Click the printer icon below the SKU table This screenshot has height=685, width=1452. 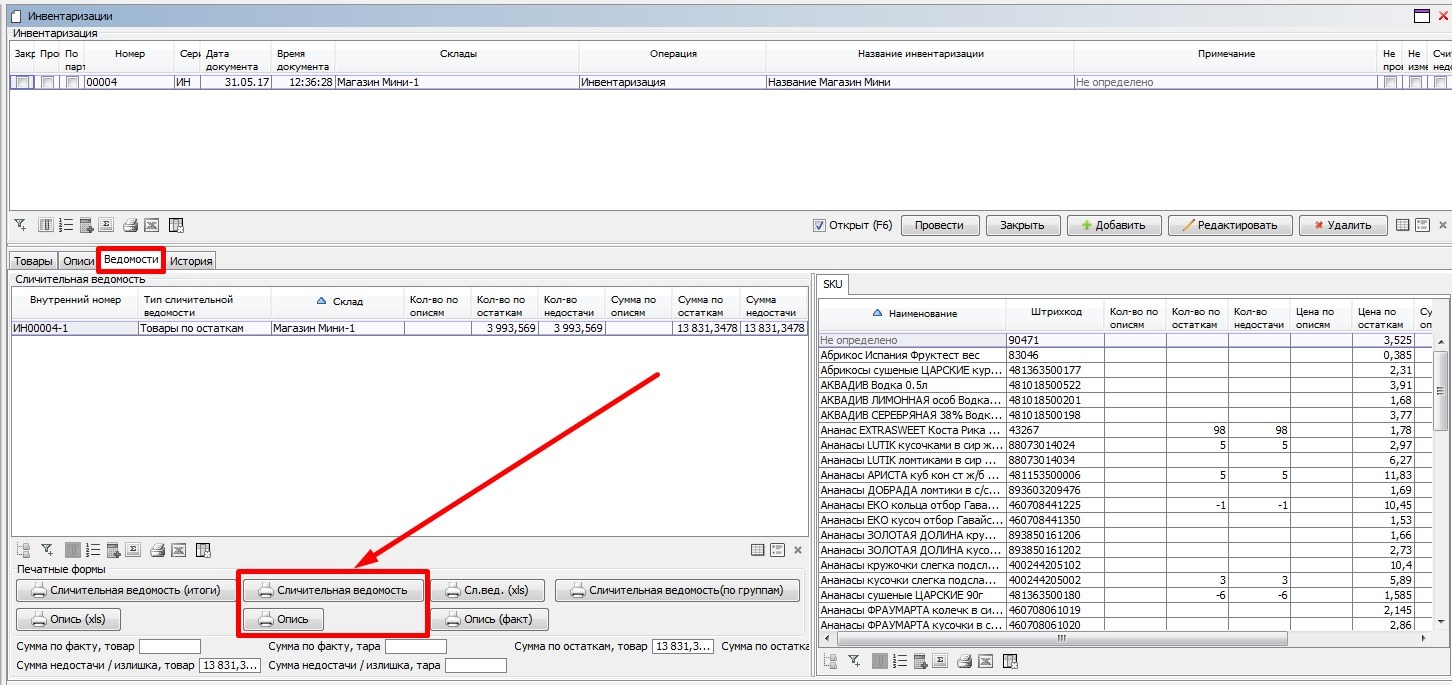tap(963, 661)
